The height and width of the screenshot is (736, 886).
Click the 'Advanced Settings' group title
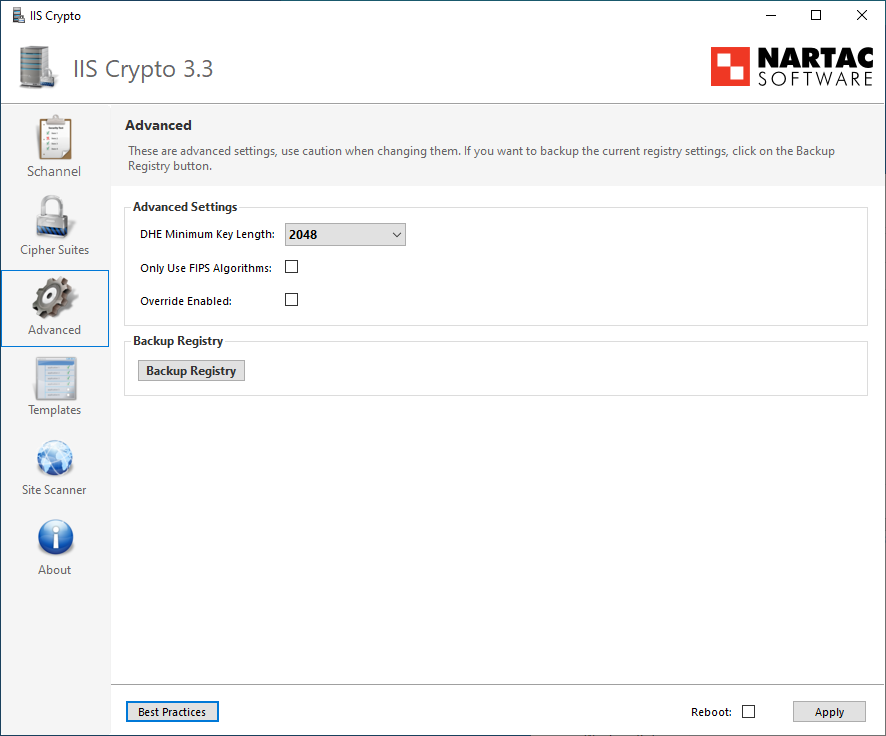click(x=185, y=207)
